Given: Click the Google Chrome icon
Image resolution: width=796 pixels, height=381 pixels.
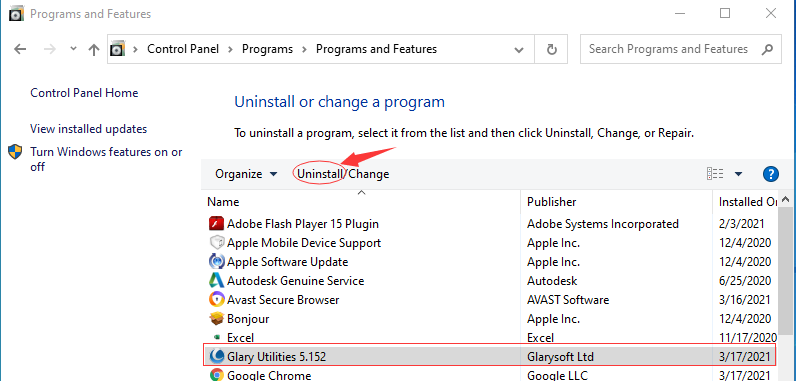Looking at the screenshot, I should click(217, 375).
